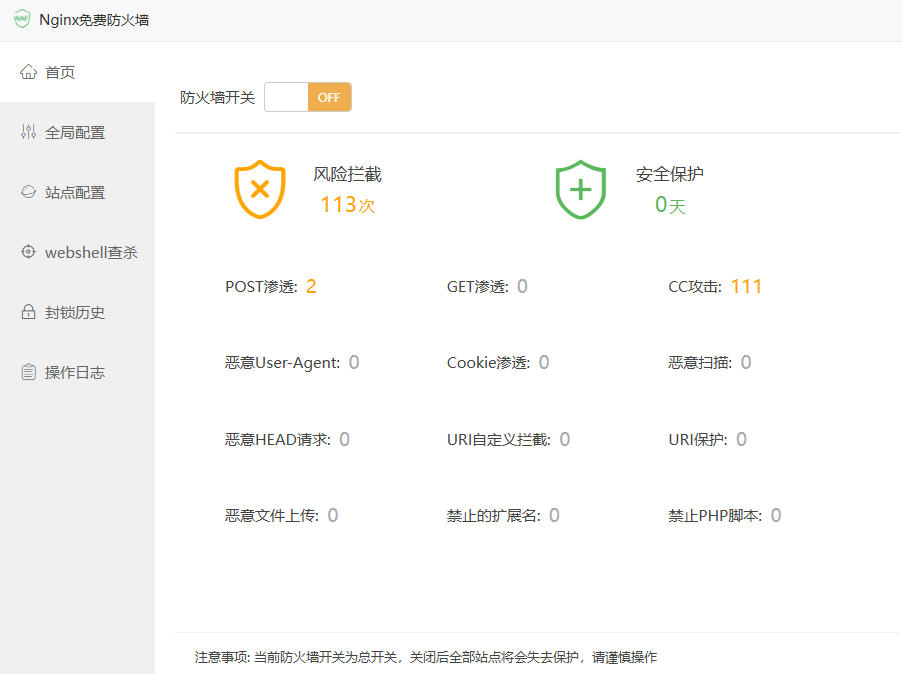The width and height of the screenshot is (902, 674).
Task: Click the orange risk interception shield icon
Action: point(260,189)
